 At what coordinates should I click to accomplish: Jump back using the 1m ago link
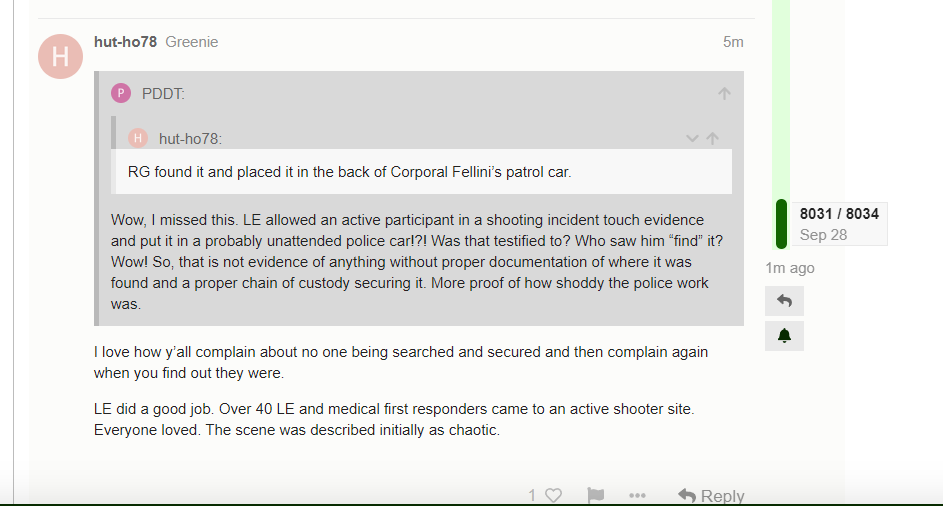pyautogui.click(x=790, y=268)
